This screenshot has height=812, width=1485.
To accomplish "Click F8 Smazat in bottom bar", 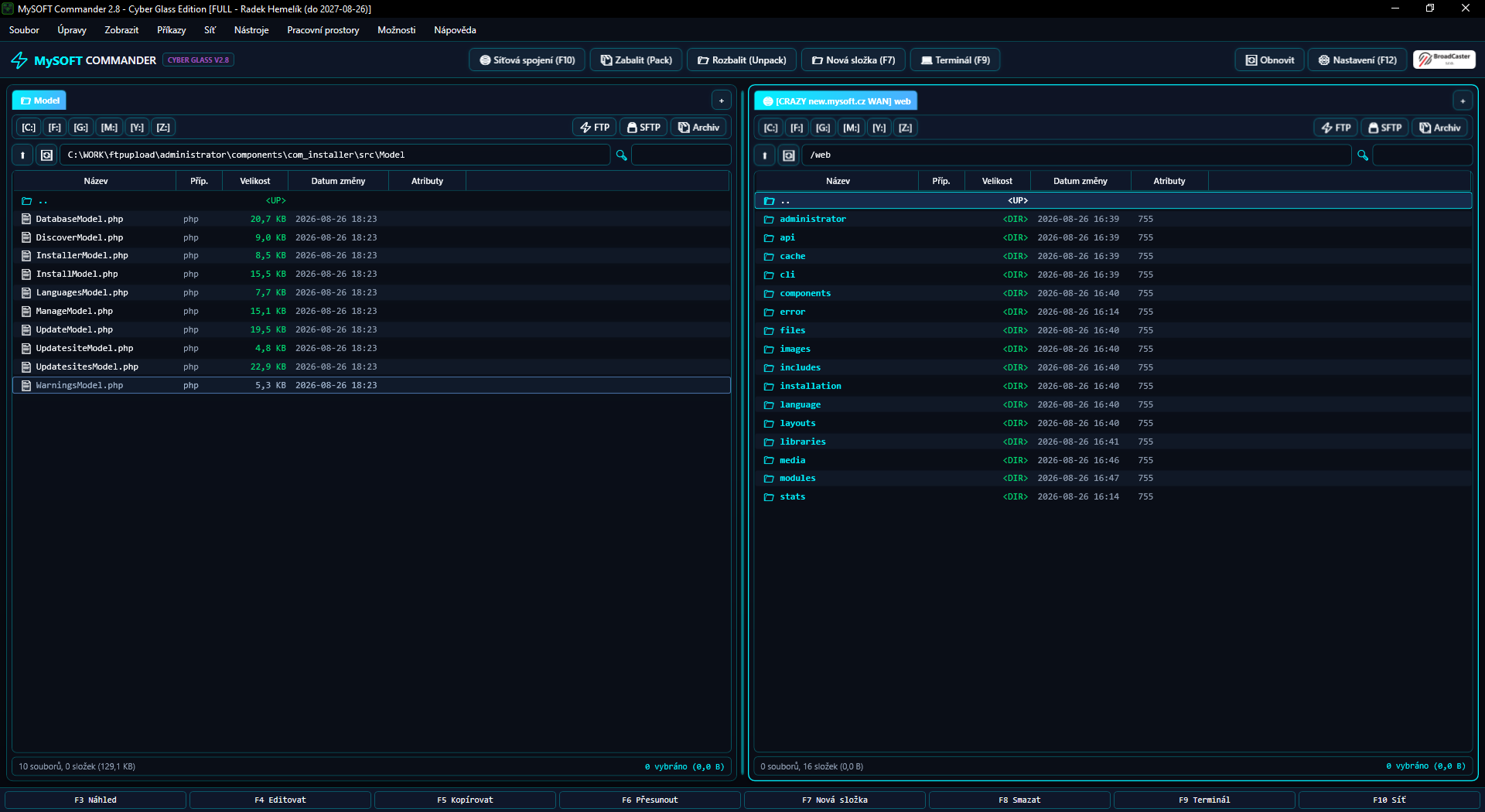I will click(1019, 800).
